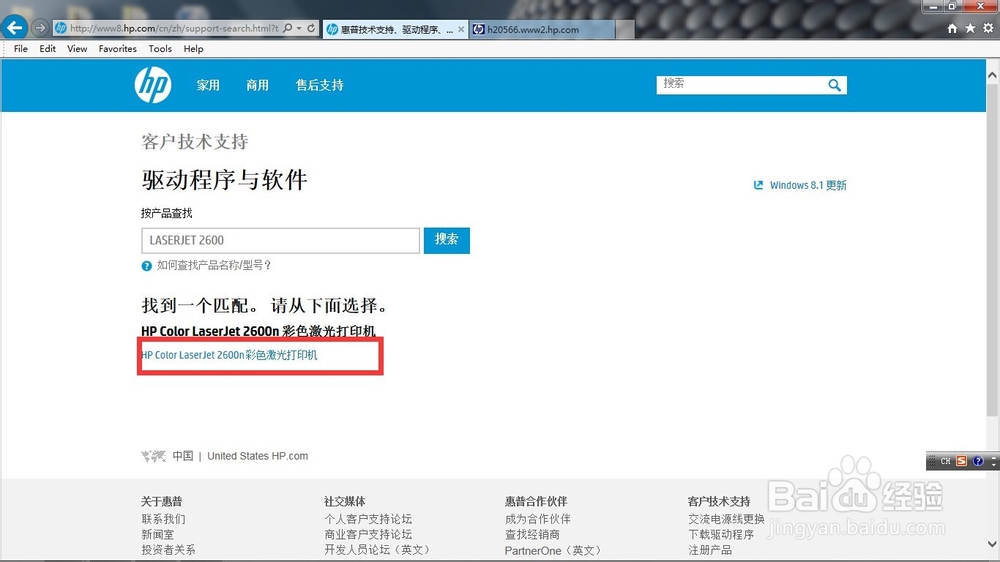Select the HP support search tab
Screen dimensions: 1000x562
coord(395,29)
